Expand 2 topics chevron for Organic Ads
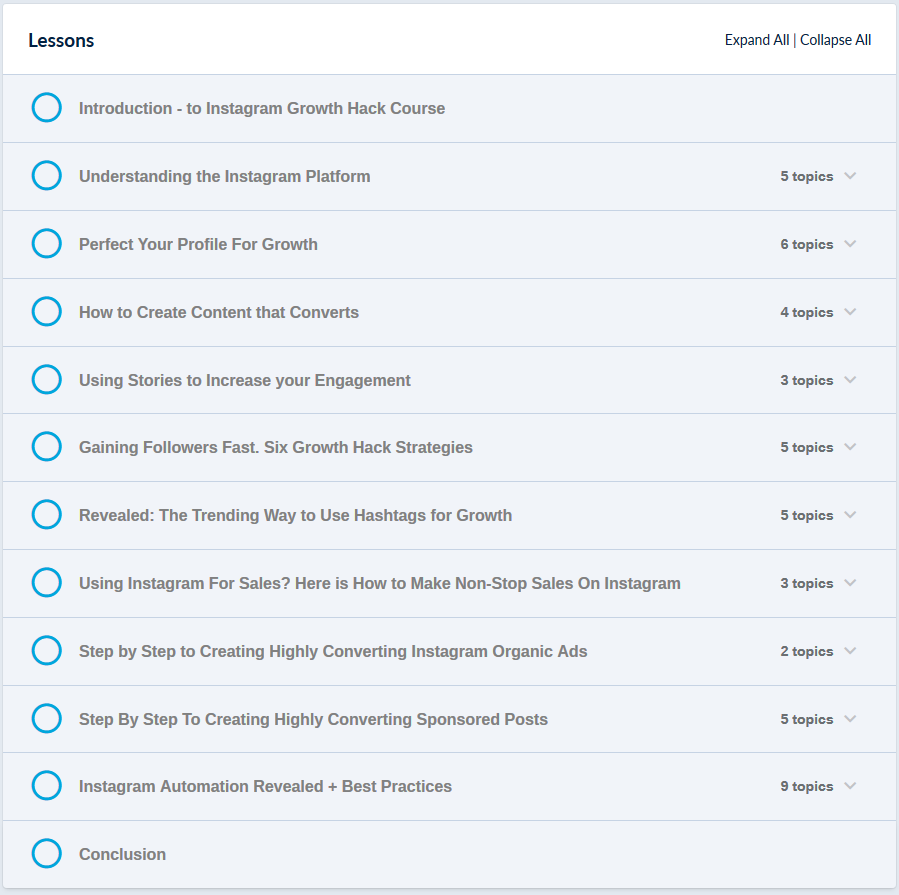 tap(850, 651)
